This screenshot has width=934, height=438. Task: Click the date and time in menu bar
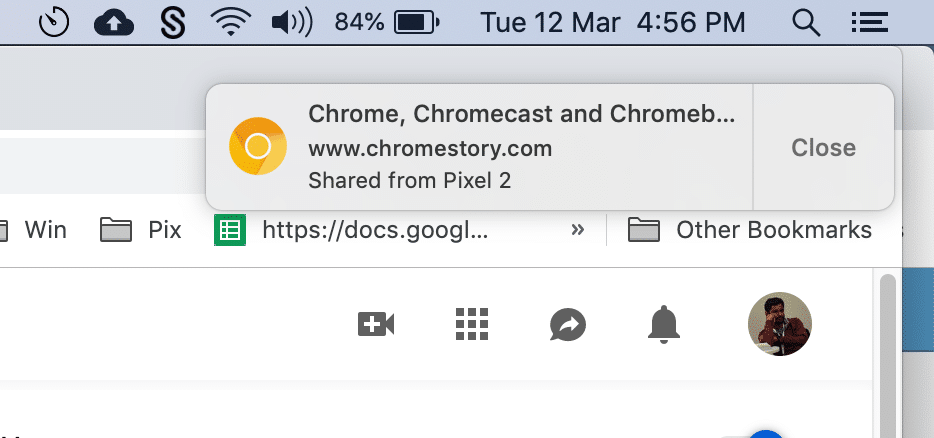[613, 22]
